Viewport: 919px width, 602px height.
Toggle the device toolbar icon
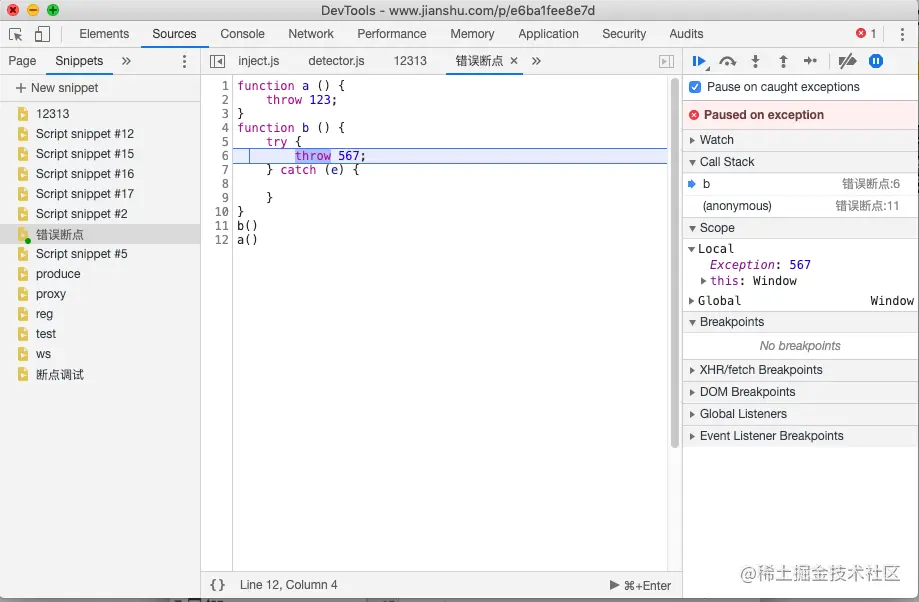[x=42, y=34]
